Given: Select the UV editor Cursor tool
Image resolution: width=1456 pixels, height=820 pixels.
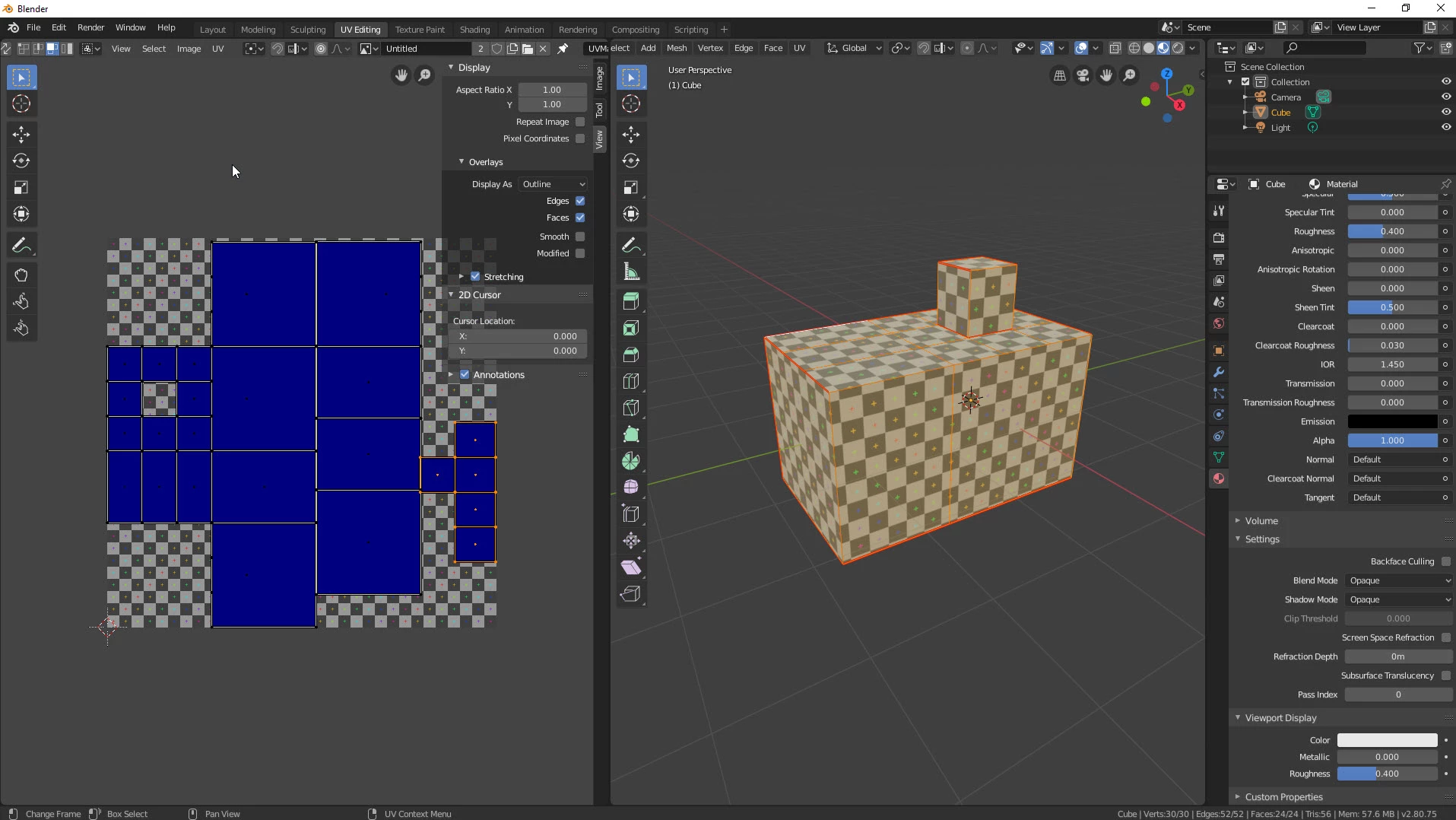Looking at the screenshot, I should coord(21,104).
